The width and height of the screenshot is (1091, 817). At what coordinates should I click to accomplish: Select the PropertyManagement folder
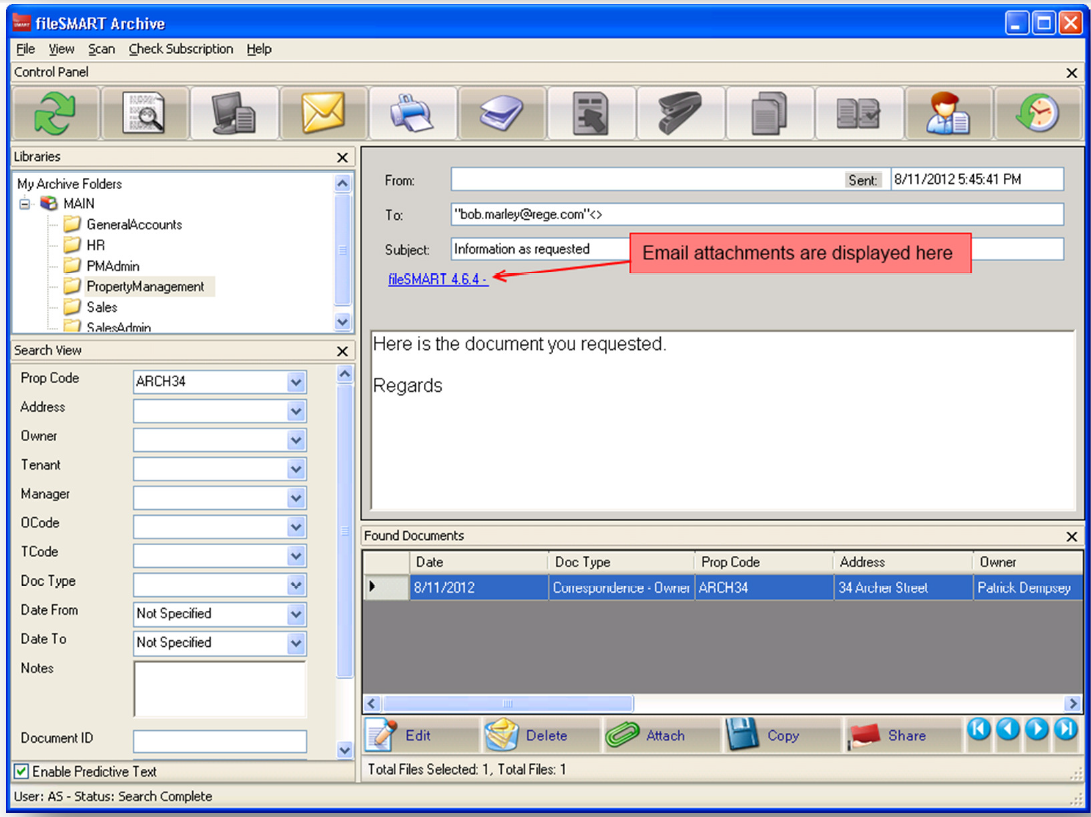pos(145,287)
